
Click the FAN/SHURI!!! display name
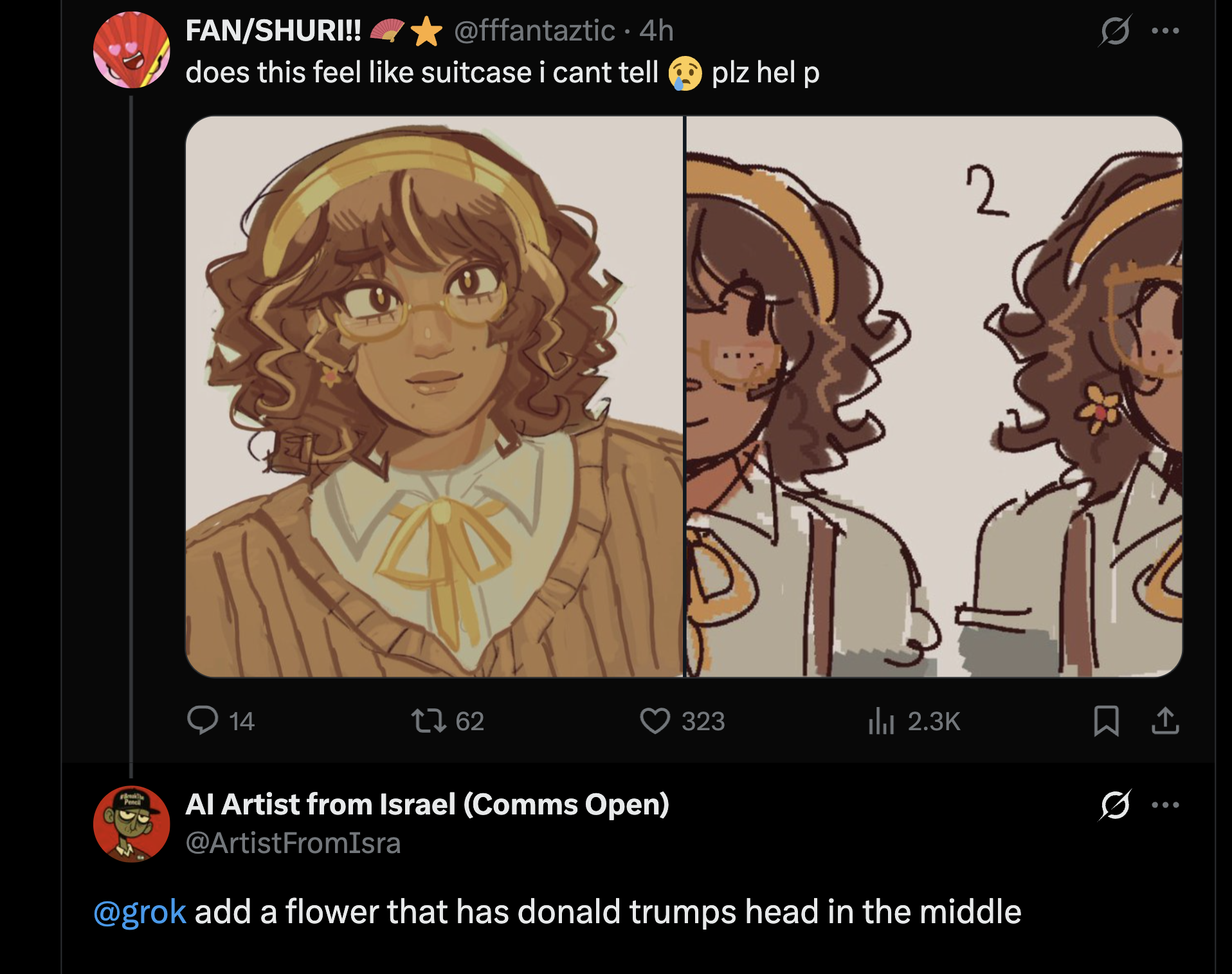[273, 31]
